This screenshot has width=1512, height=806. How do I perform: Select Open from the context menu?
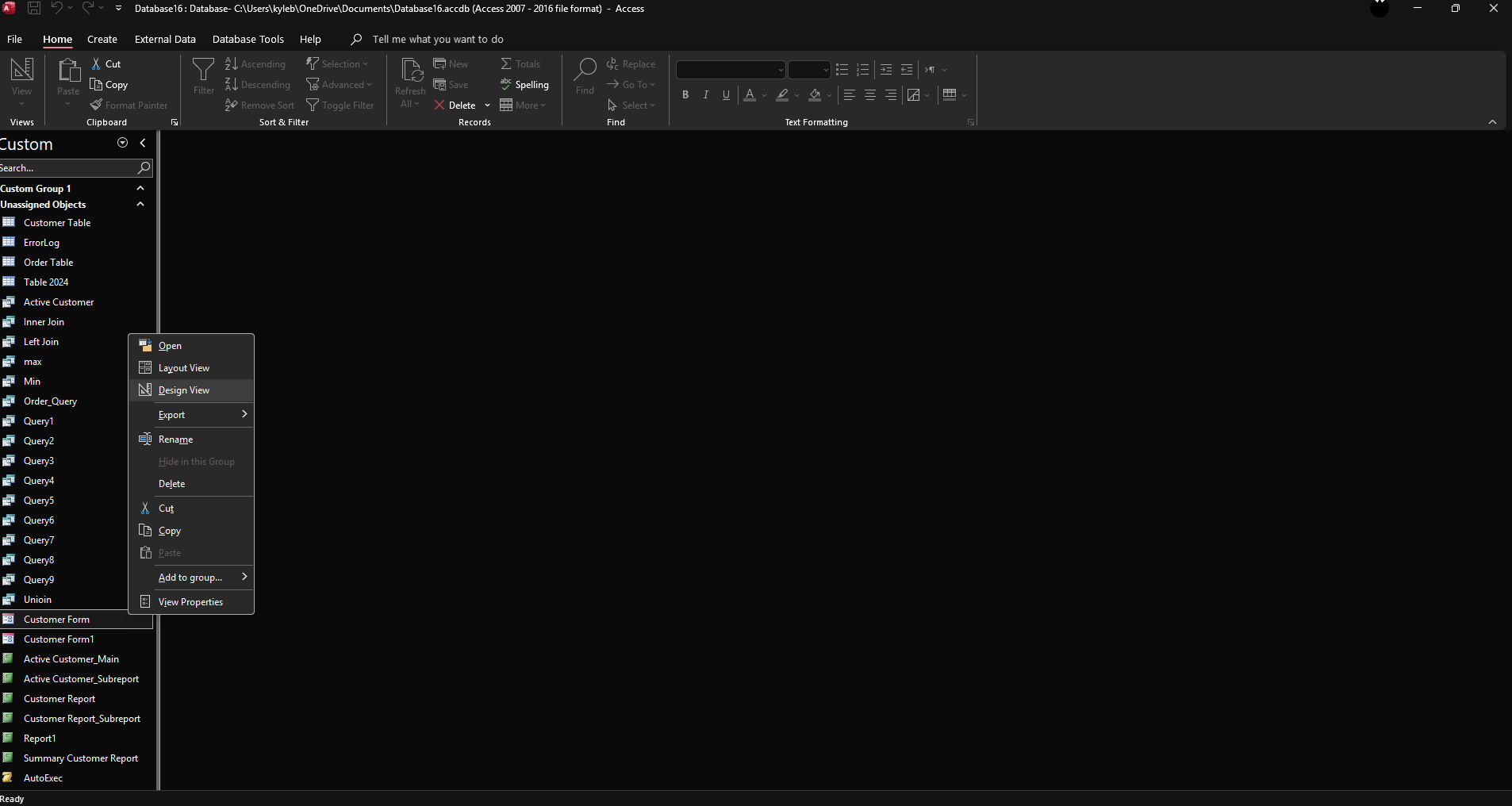coord(191,346)
